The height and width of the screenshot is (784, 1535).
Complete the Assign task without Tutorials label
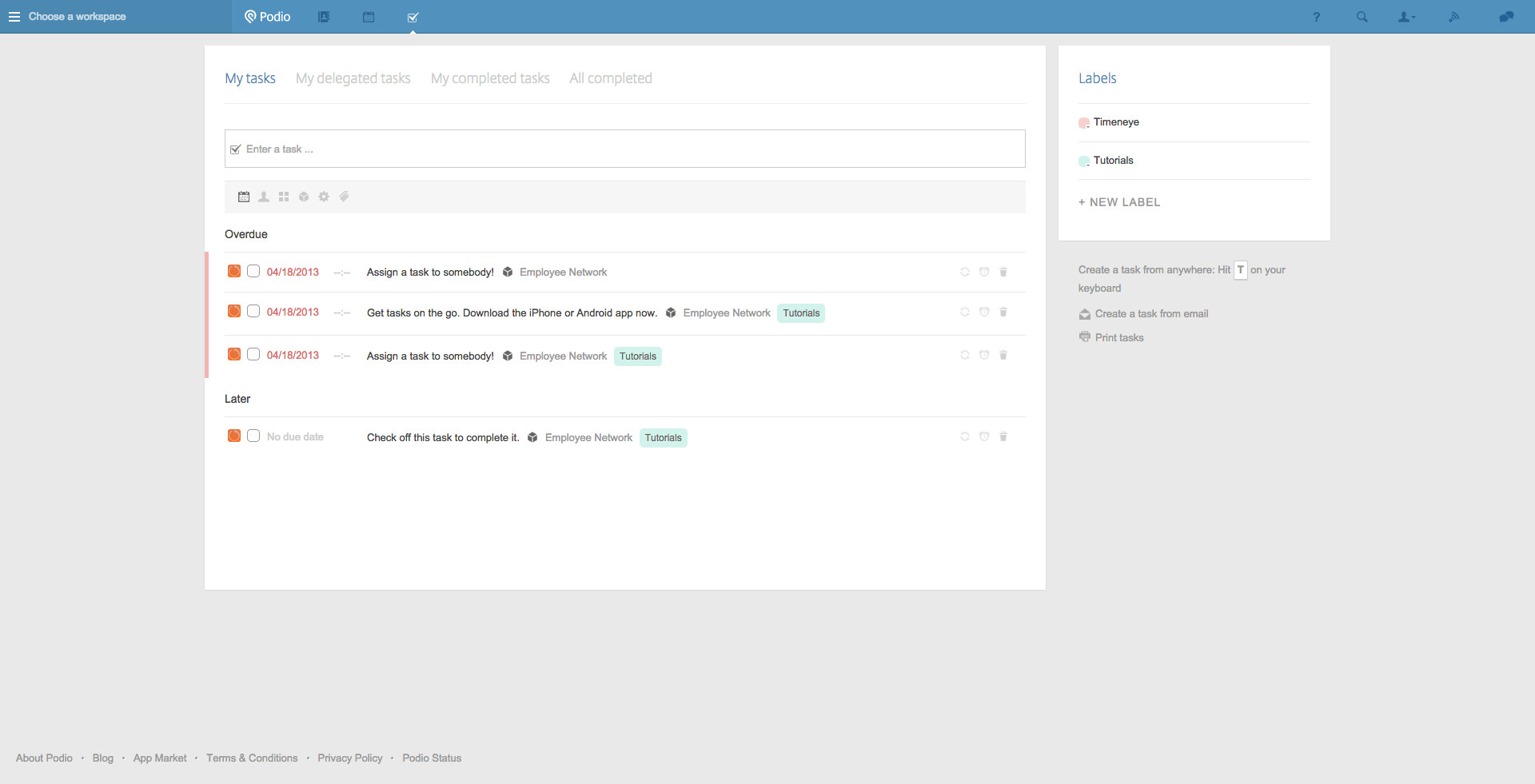(x=253, y=271)
